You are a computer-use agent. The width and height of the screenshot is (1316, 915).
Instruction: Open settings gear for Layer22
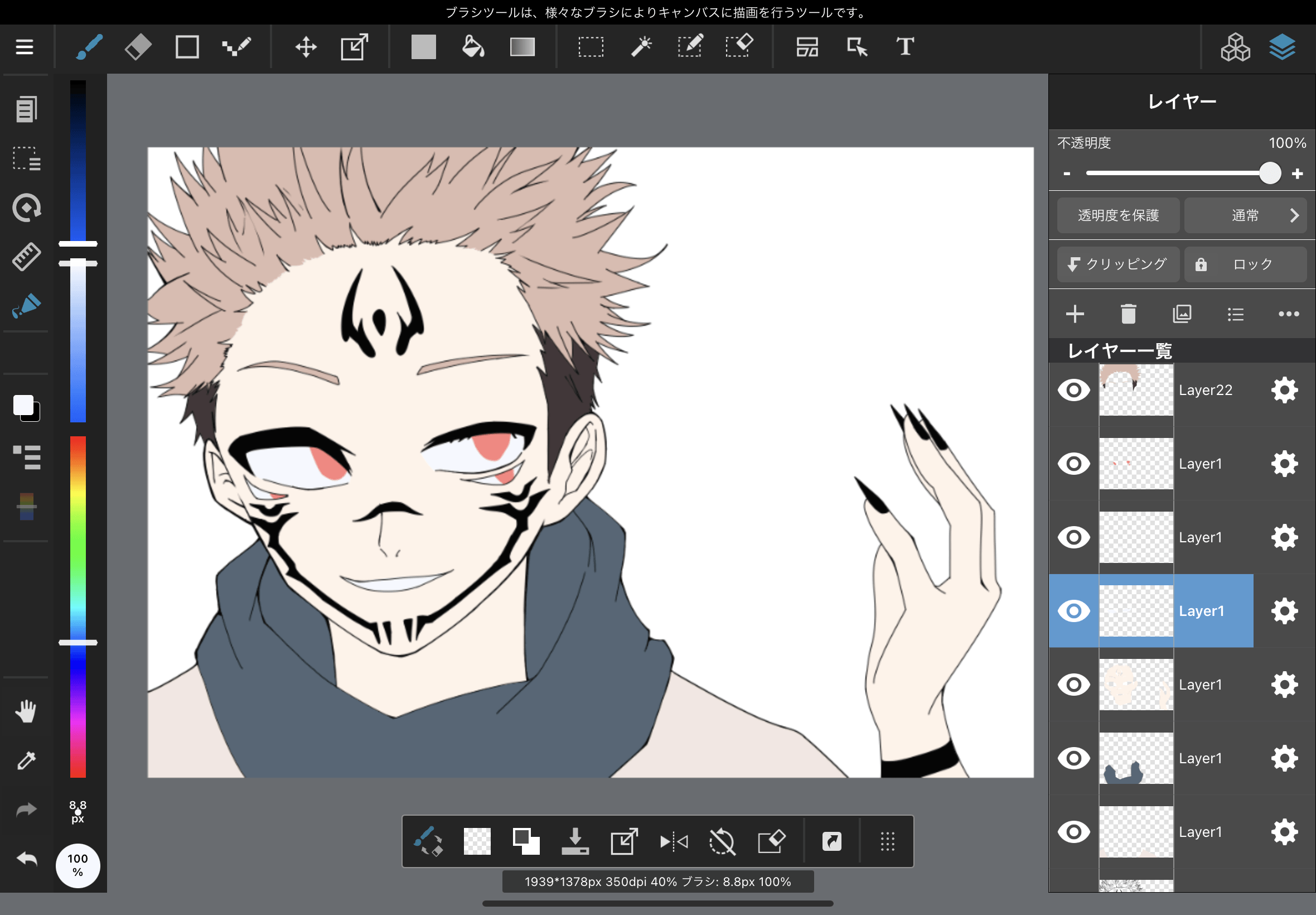[x=1284, y=390]
